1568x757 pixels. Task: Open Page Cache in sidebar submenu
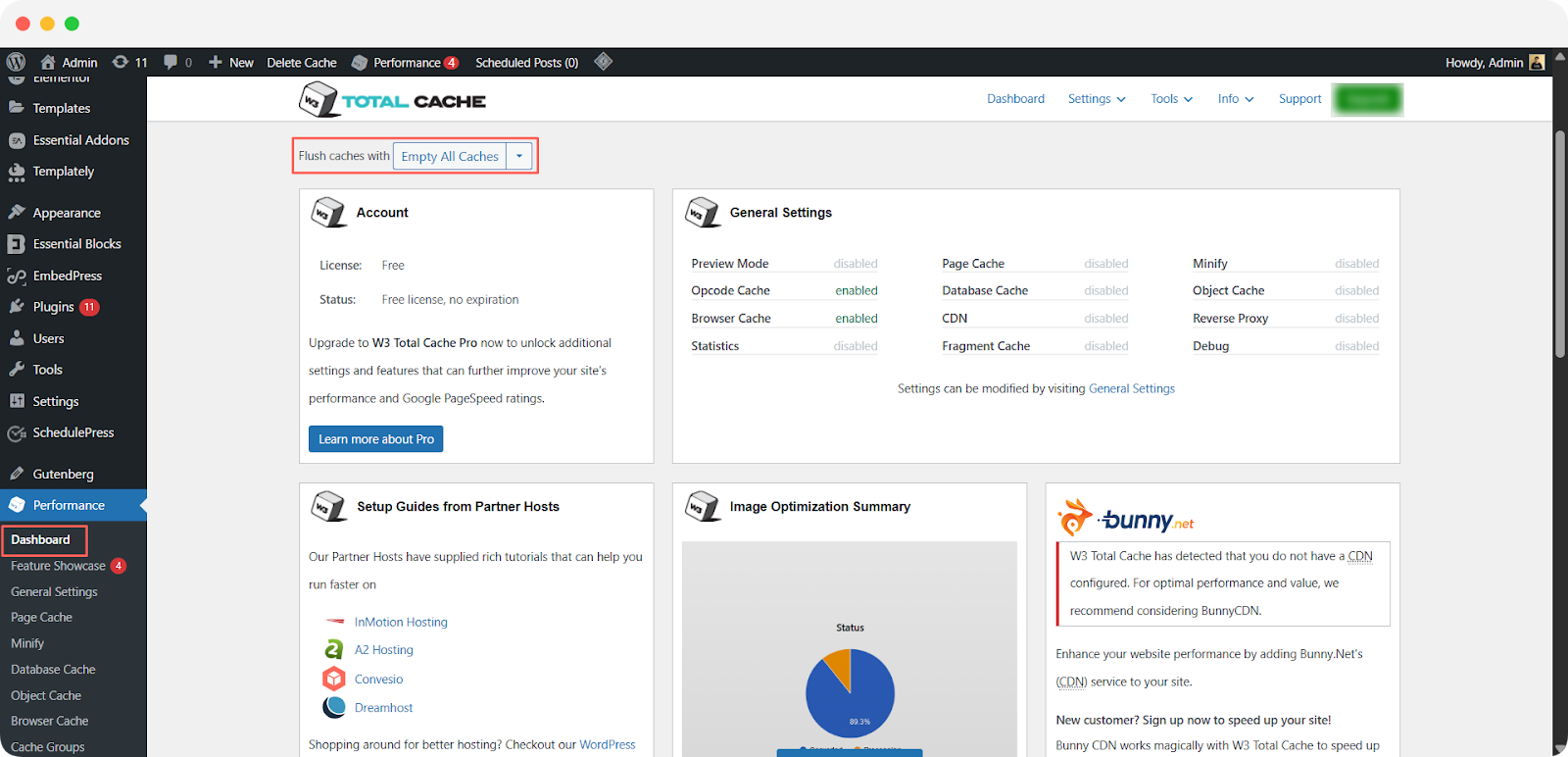[41, 618]
